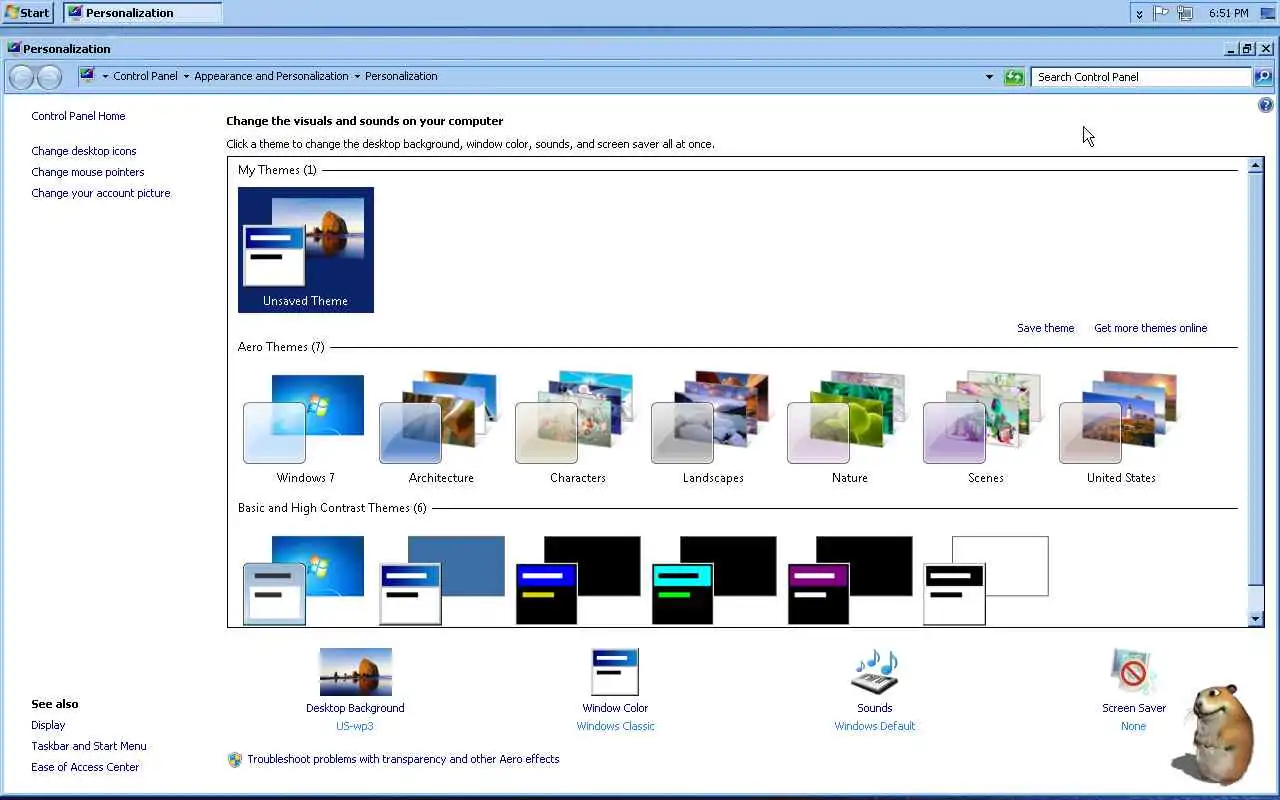The height and width of the screenshot is (800, 1280).
Task: Click the search magnifier icon
Action: (x=1263, y=77)
